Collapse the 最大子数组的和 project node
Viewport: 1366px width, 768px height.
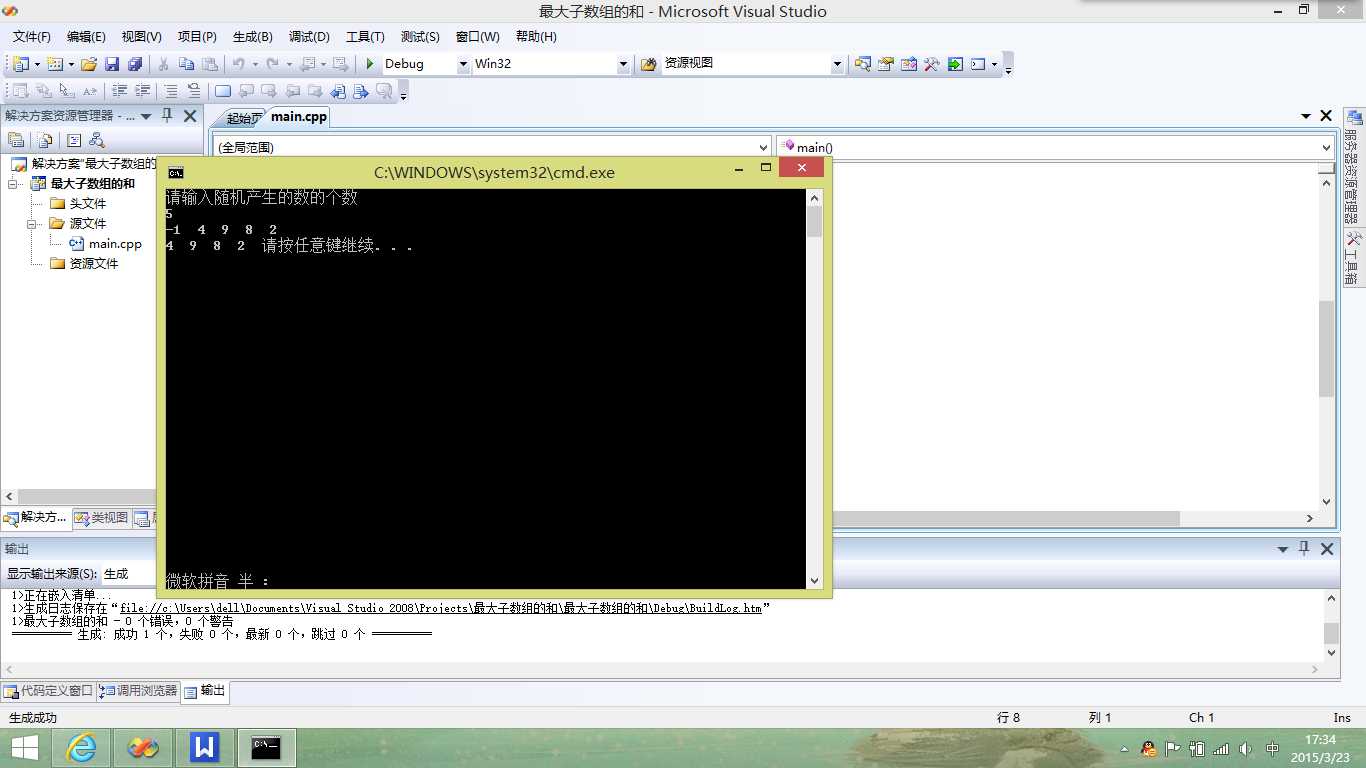(14, 184)
